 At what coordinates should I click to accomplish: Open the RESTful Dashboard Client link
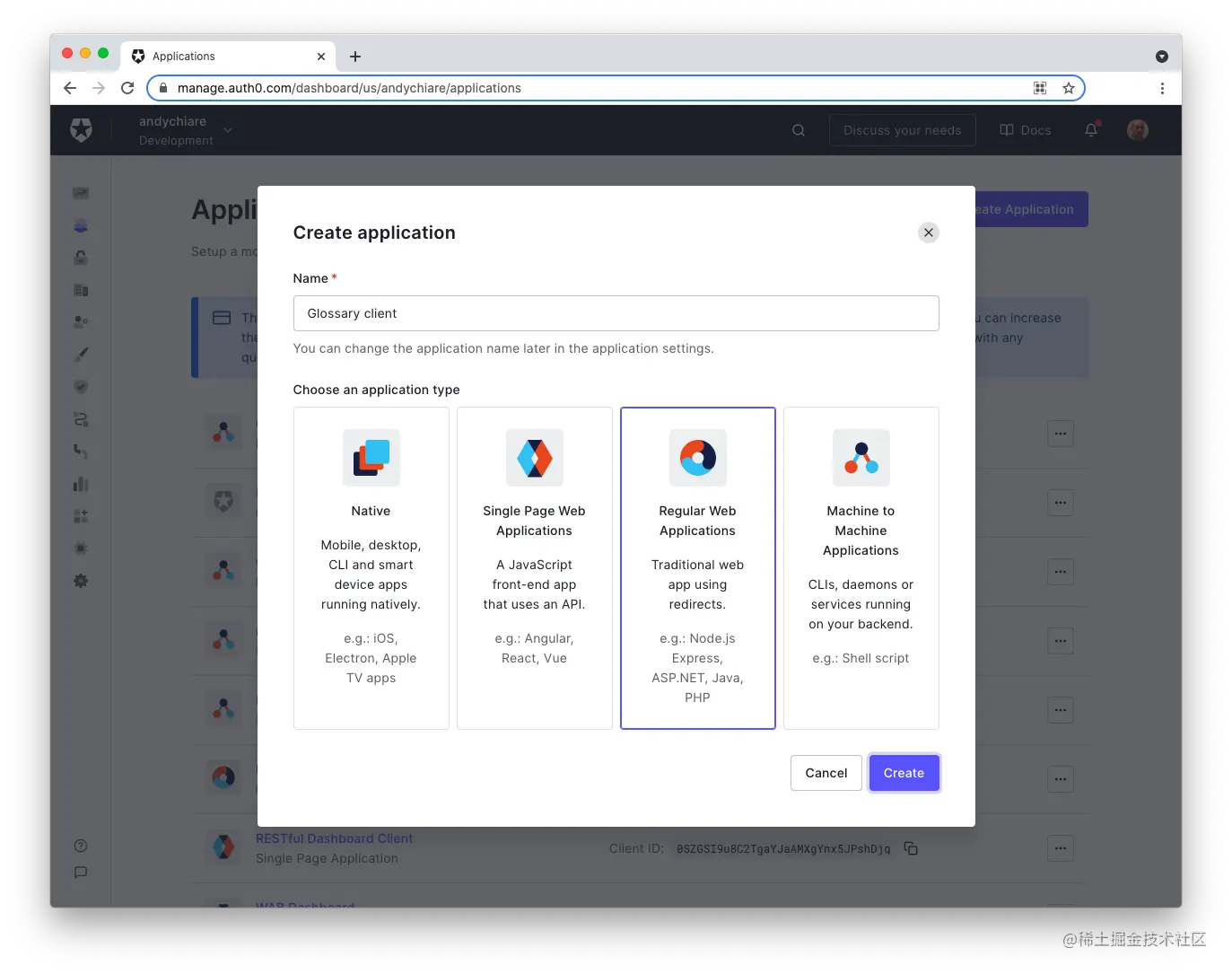[334, 838]
